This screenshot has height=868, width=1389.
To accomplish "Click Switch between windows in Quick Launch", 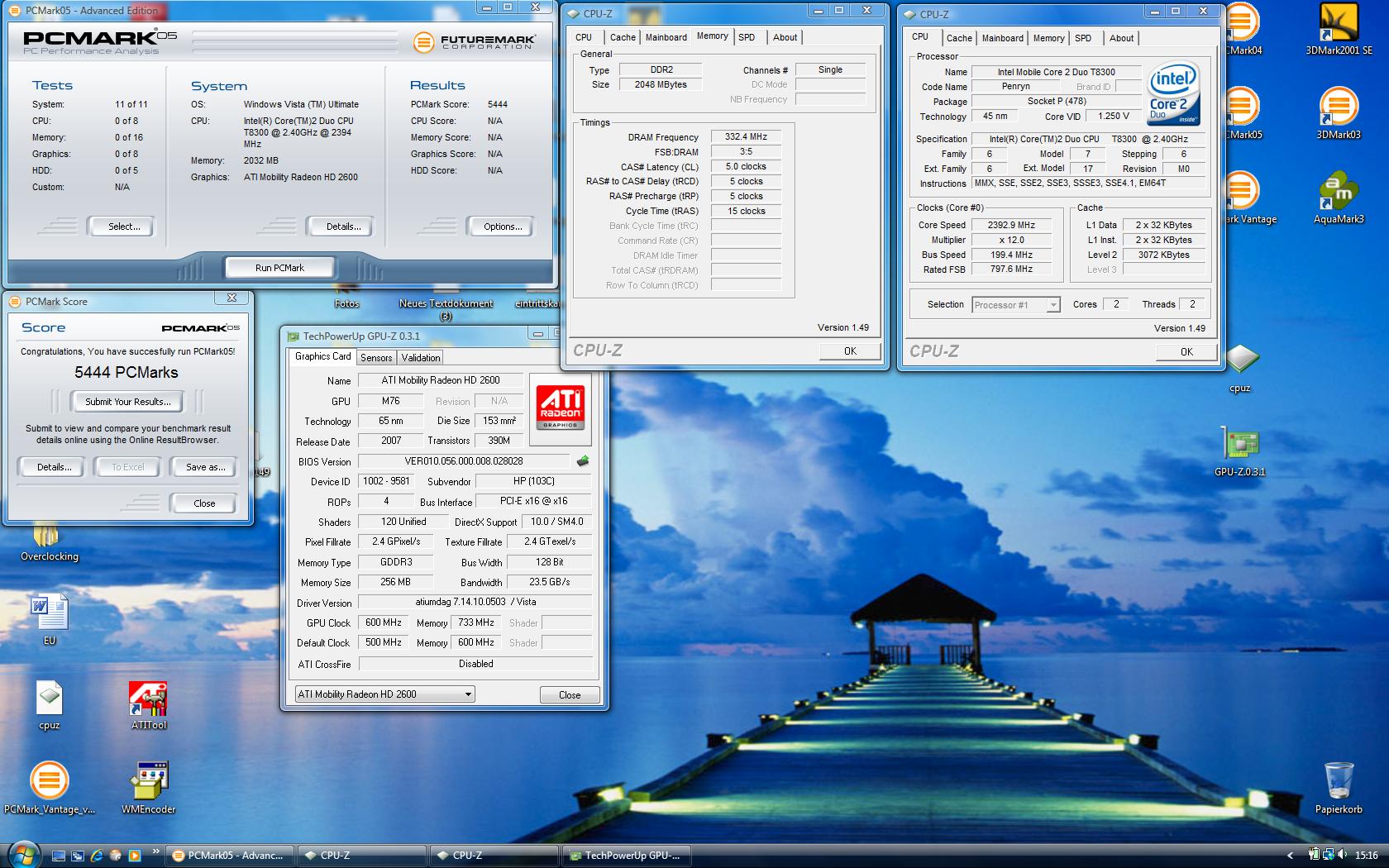I will 78,856.
